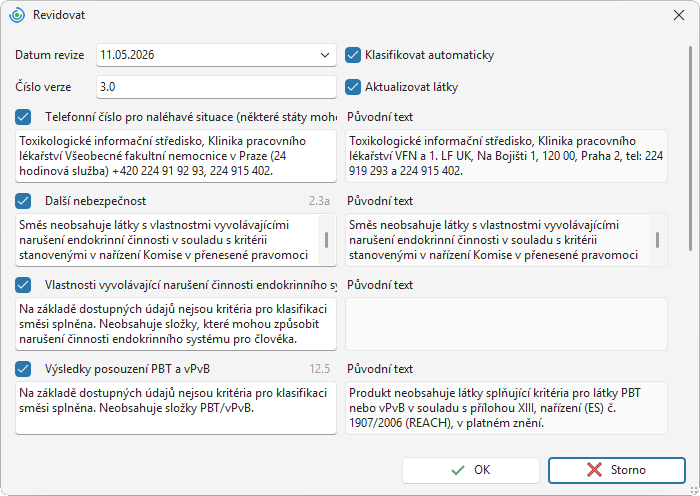
Task: Click section number 12.5 label
Action: (320, 369)
